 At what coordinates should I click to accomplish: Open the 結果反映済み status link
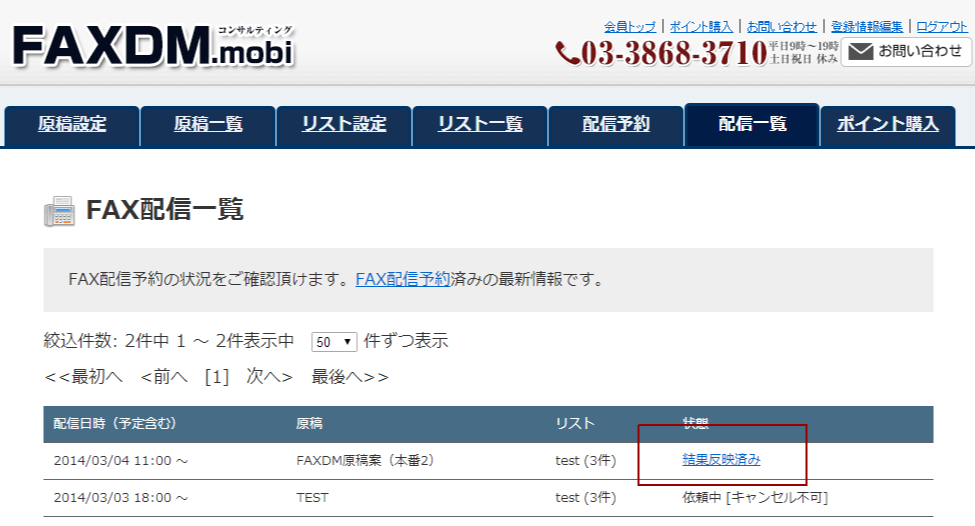point(721,459)
